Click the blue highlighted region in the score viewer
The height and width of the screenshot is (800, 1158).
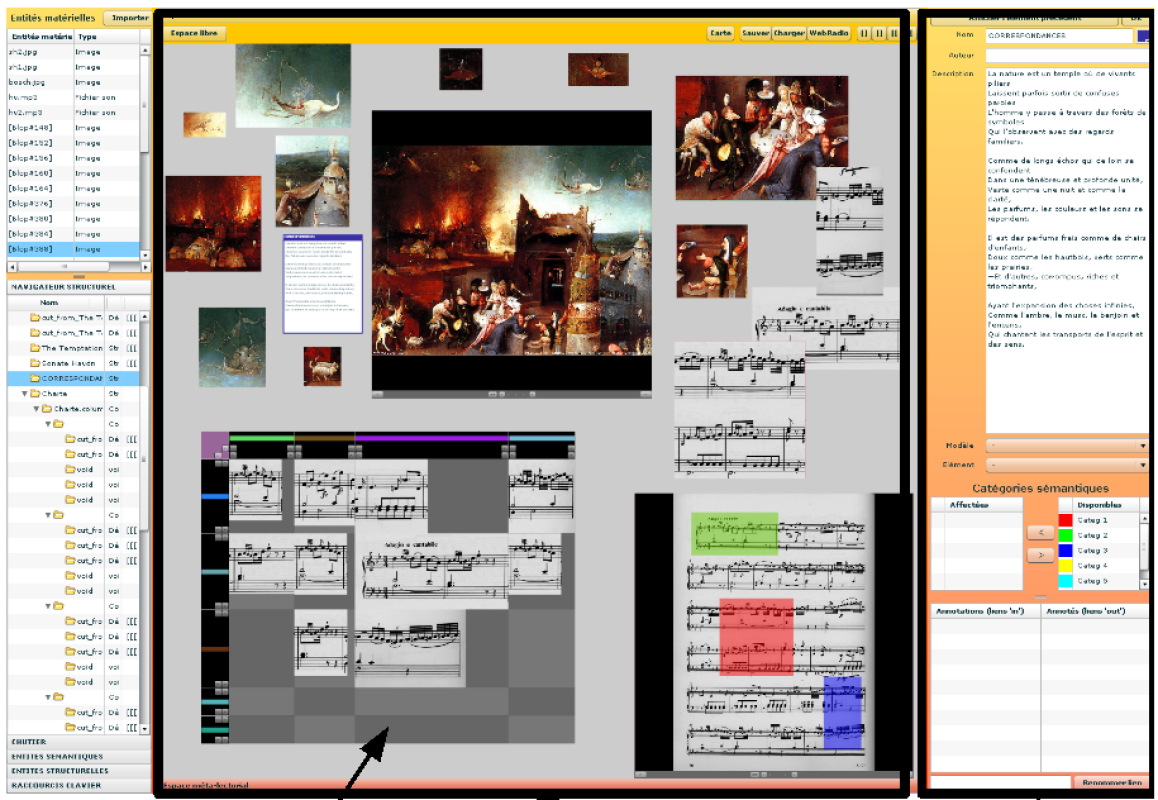click(x=843, y=712)
